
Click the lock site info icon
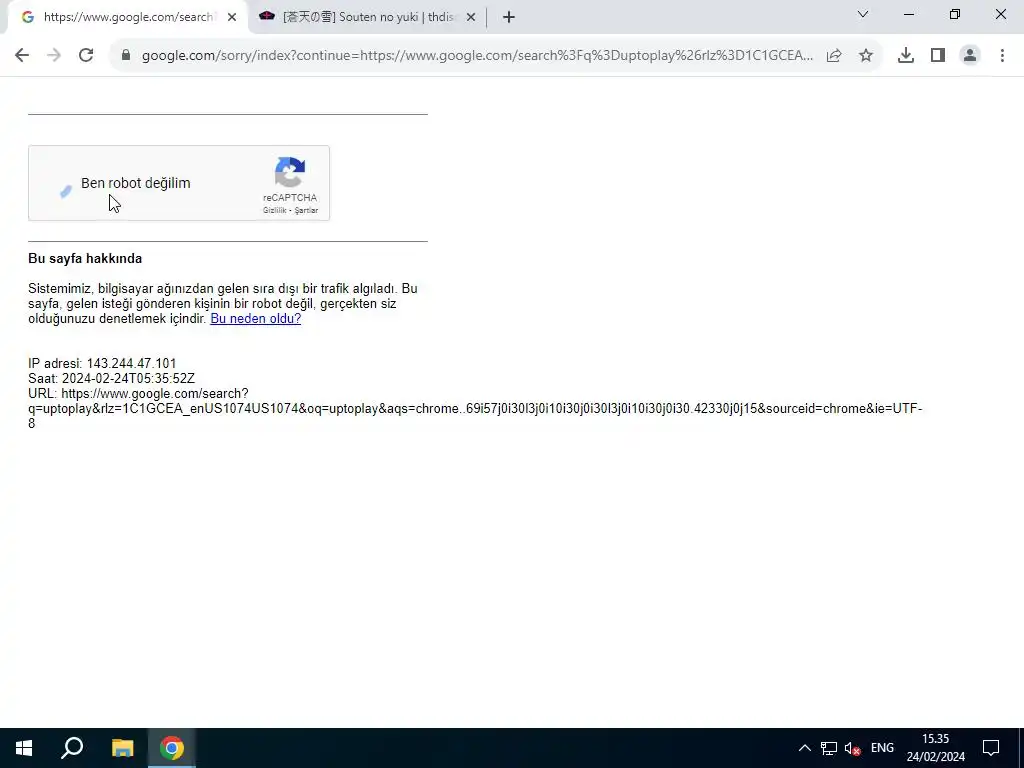point(126,56)
